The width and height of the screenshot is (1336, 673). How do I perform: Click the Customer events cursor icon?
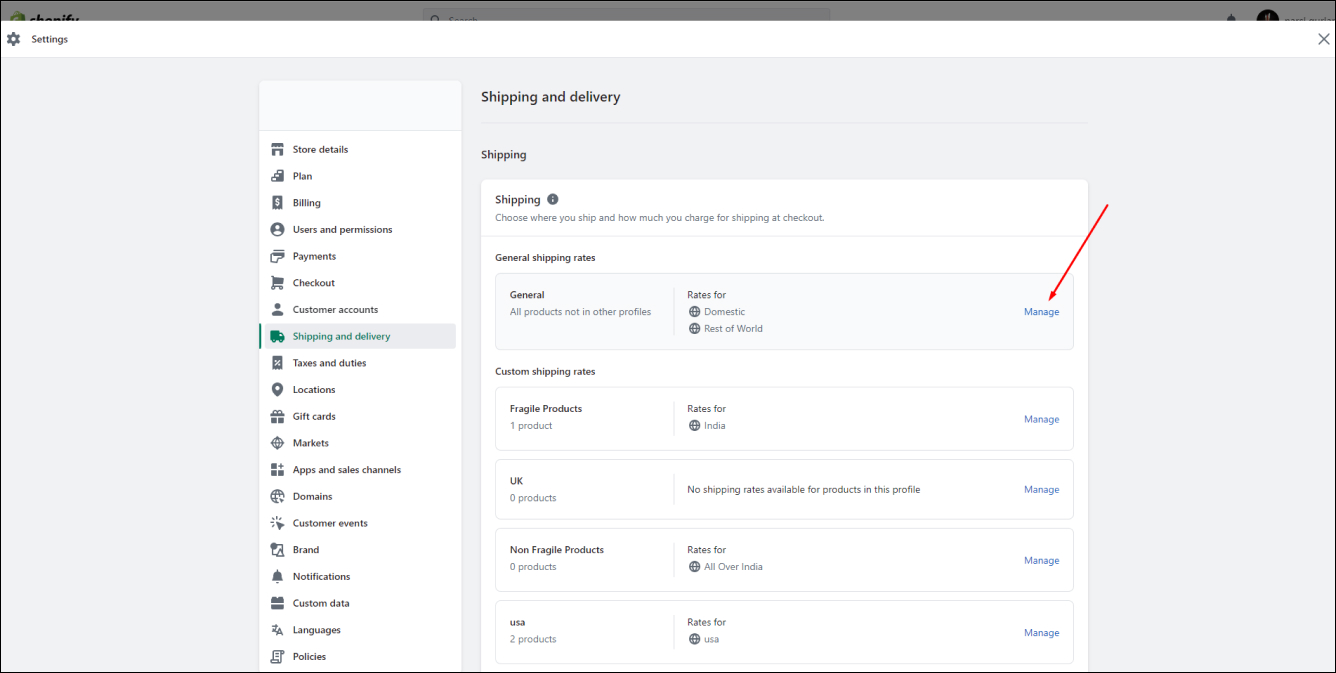pyautogui.click(x=278, y=523)
